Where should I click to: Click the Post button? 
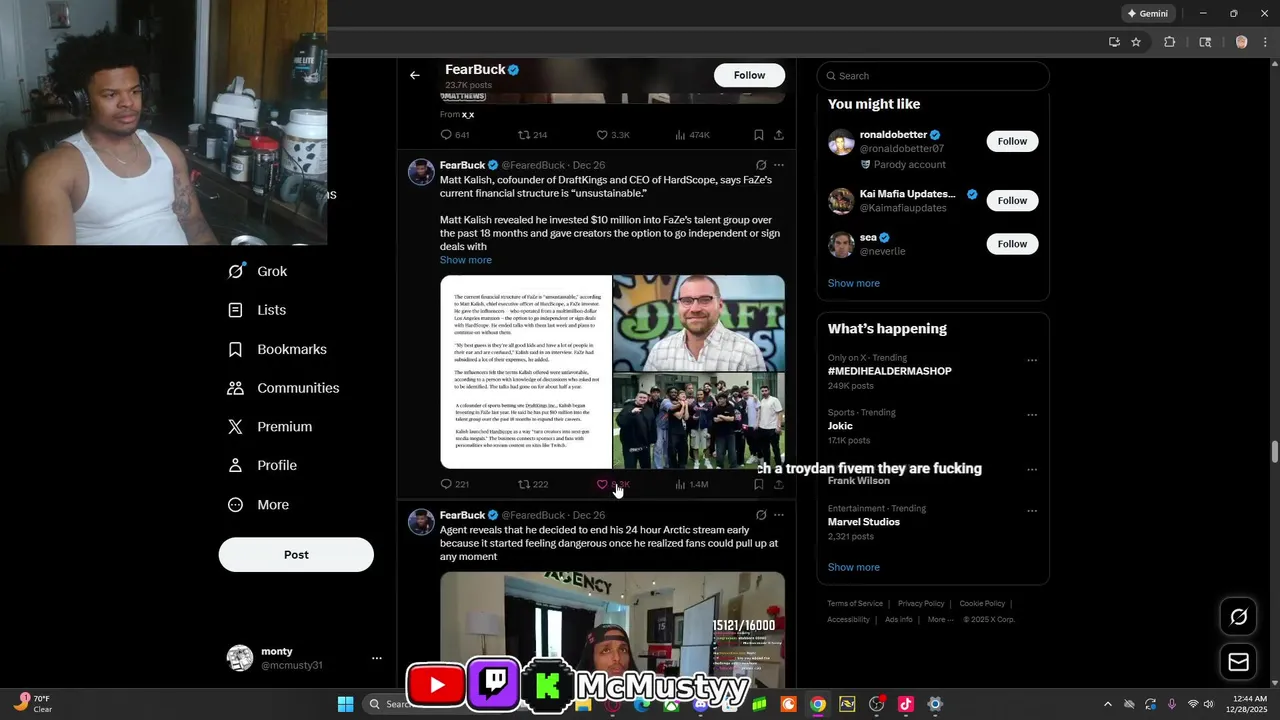point(296,555)
